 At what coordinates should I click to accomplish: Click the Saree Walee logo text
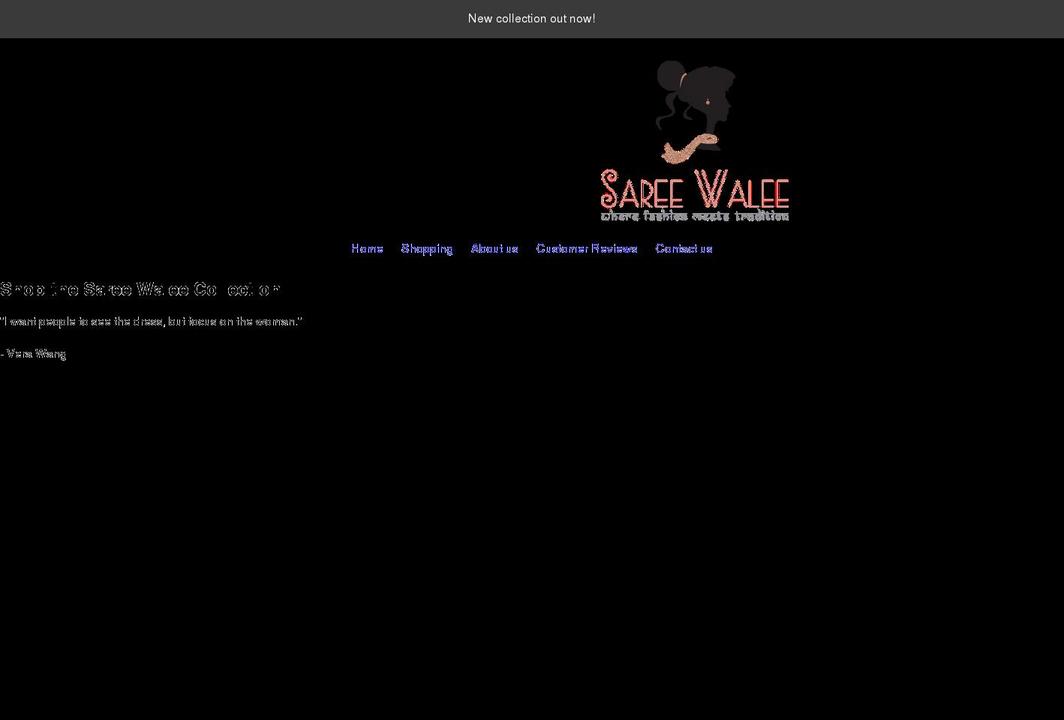click(x=695, y=188)
